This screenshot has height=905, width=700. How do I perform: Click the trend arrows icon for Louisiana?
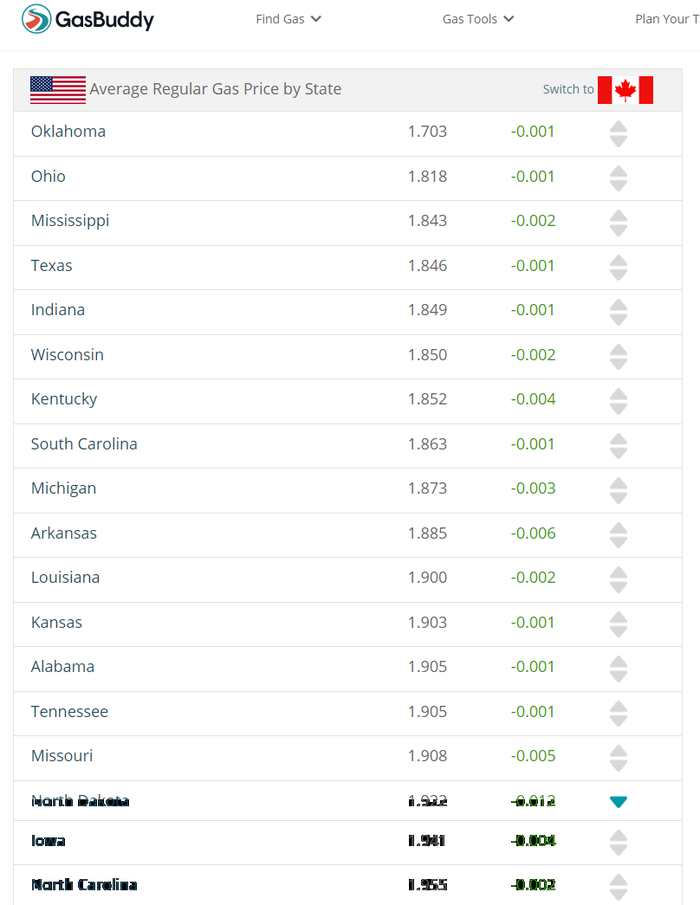click(618, 579)
